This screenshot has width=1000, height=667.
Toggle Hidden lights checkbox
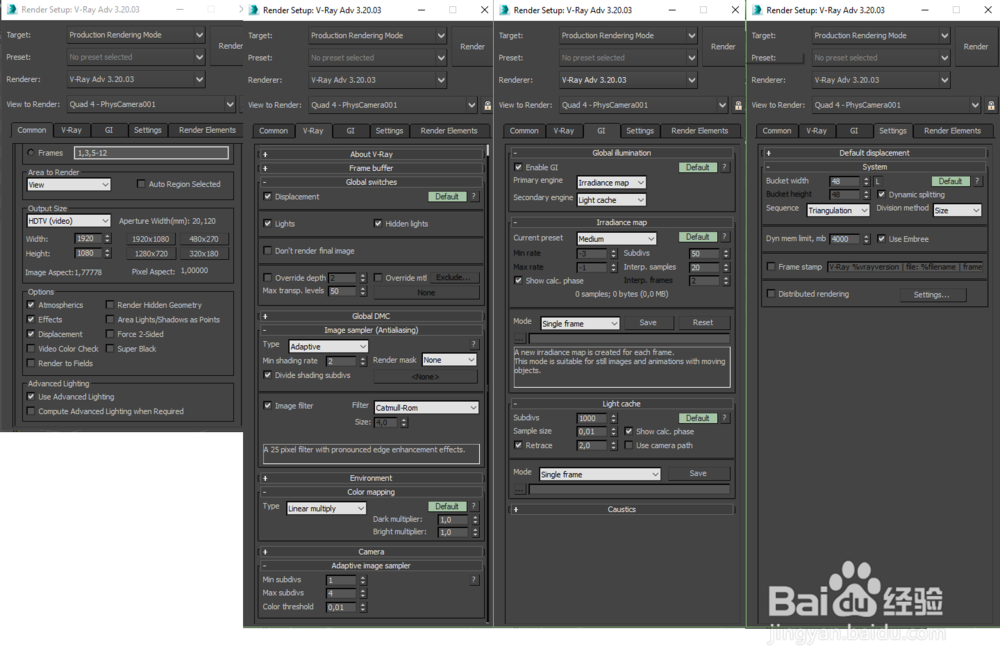(378, 223)
